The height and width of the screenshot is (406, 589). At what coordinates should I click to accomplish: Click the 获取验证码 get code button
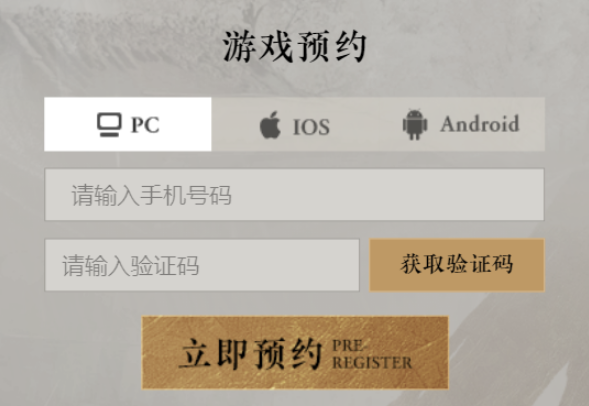457,265
